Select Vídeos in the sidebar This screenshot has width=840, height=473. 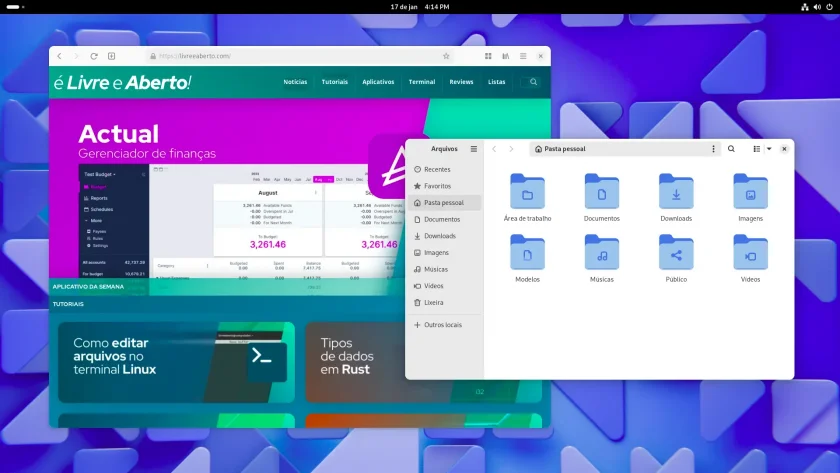pos(445,286)
